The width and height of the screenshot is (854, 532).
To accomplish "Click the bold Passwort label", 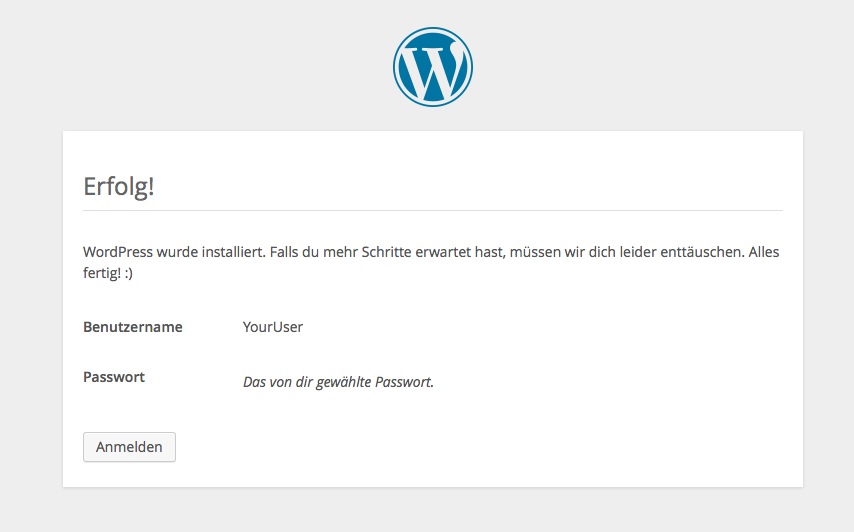I will coord(114,377).
